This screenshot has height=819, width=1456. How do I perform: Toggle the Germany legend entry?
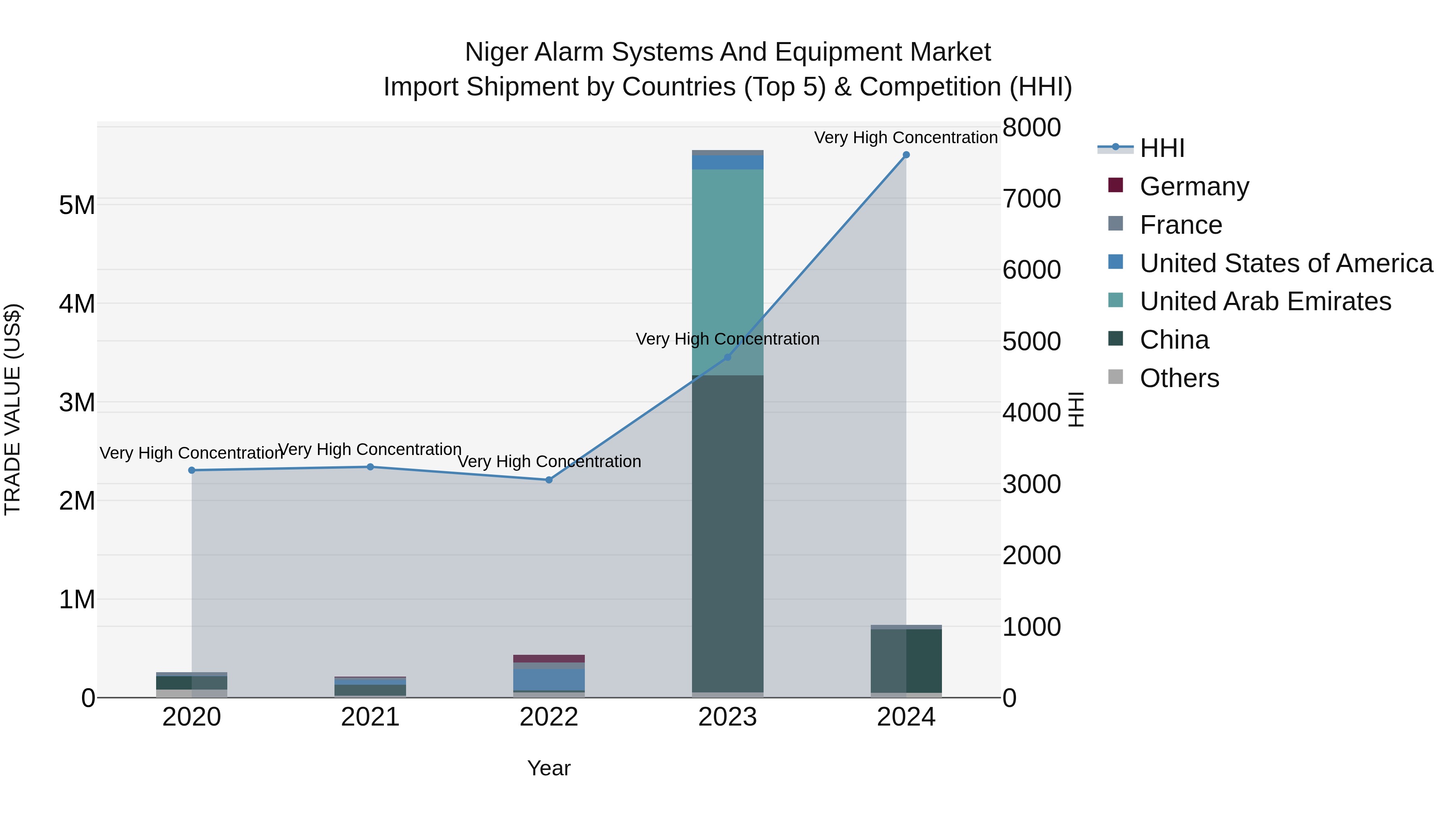(x=1179, y=186)
